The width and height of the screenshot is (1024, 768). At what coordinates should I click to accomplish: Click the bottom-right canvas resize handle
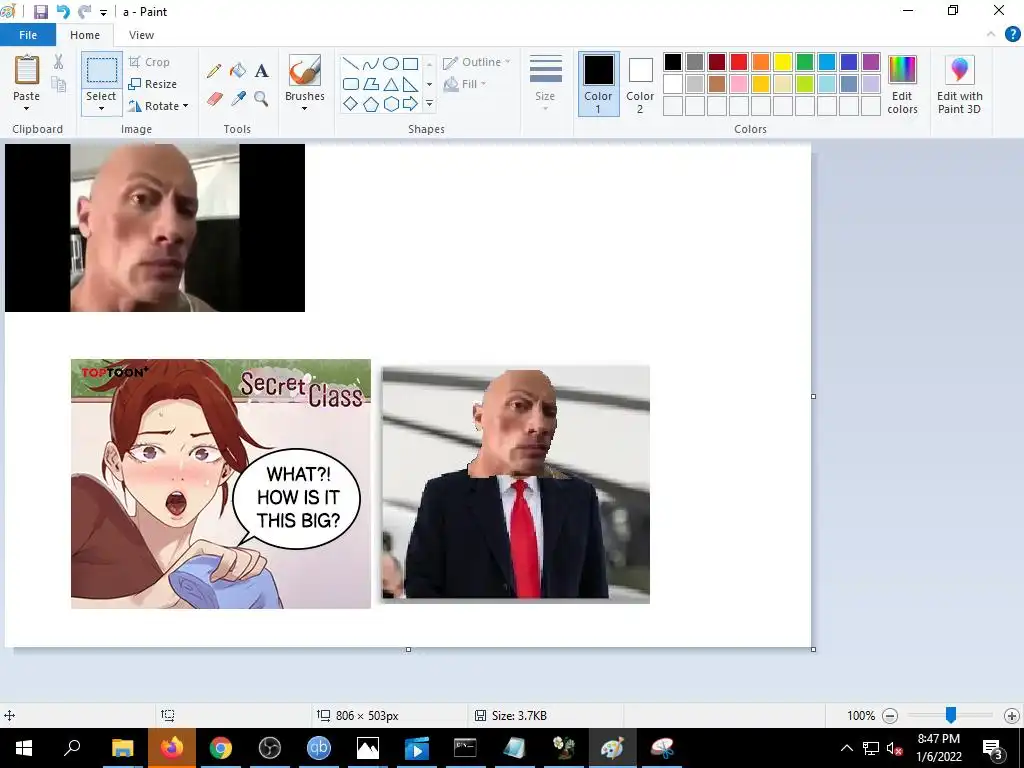pyautogui.click(x=813, y=649)
